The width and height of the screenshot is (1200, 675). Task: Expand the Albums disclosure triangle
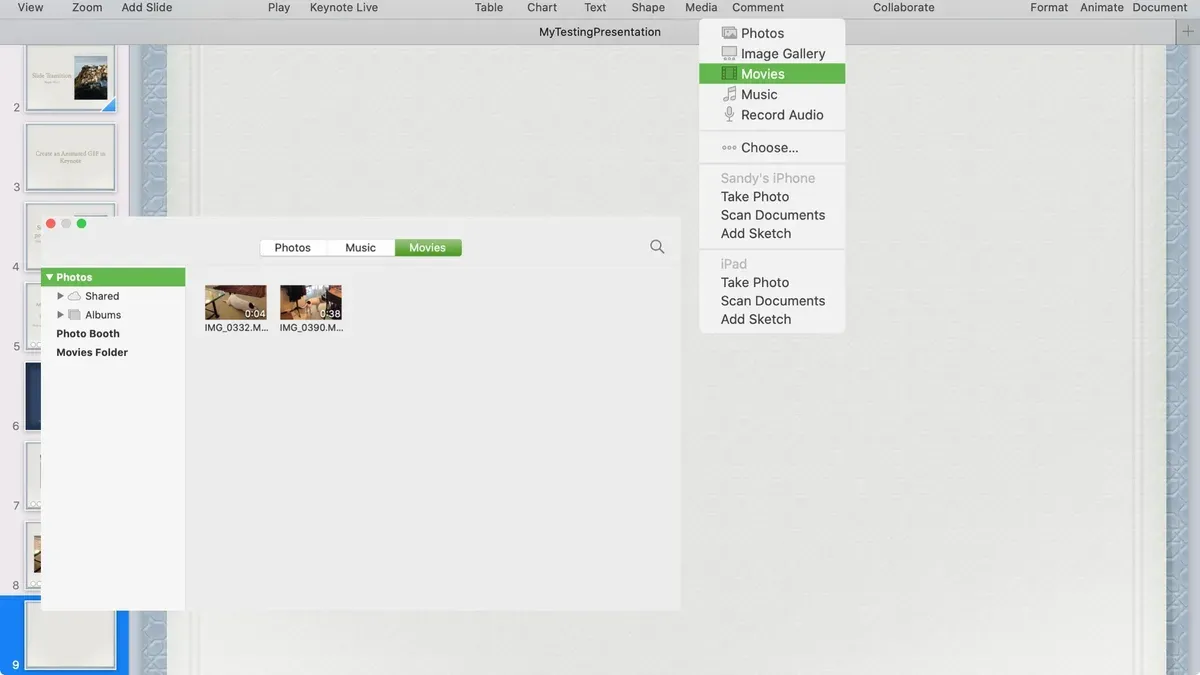[60, 315]
